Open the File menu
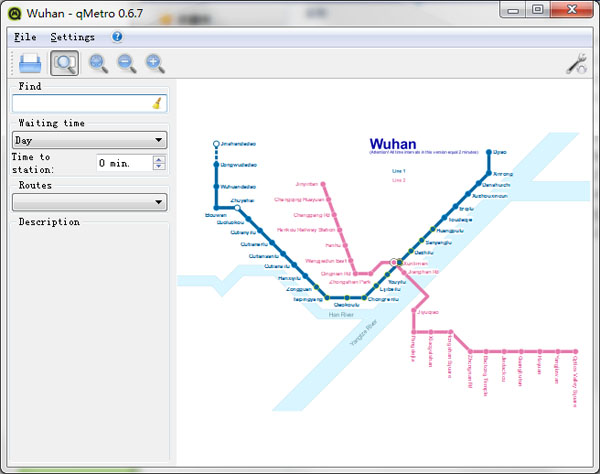The width and height of the screenshot is (600, 474). 25,37
